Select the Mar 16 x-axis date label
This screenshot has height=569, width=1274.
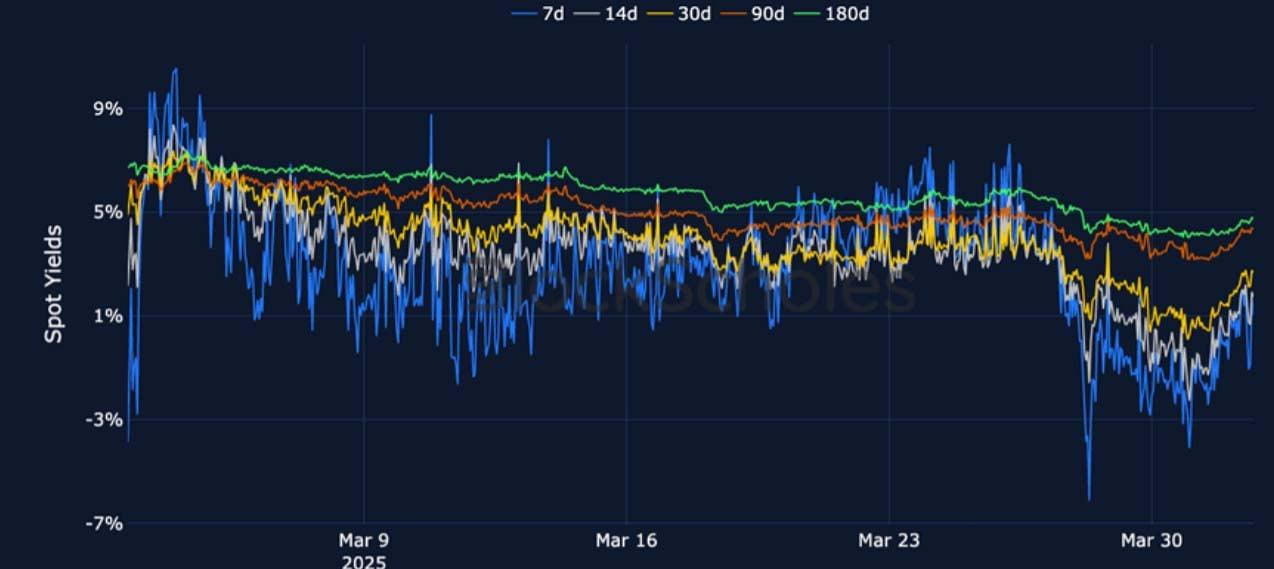click(x=626, y=541)
